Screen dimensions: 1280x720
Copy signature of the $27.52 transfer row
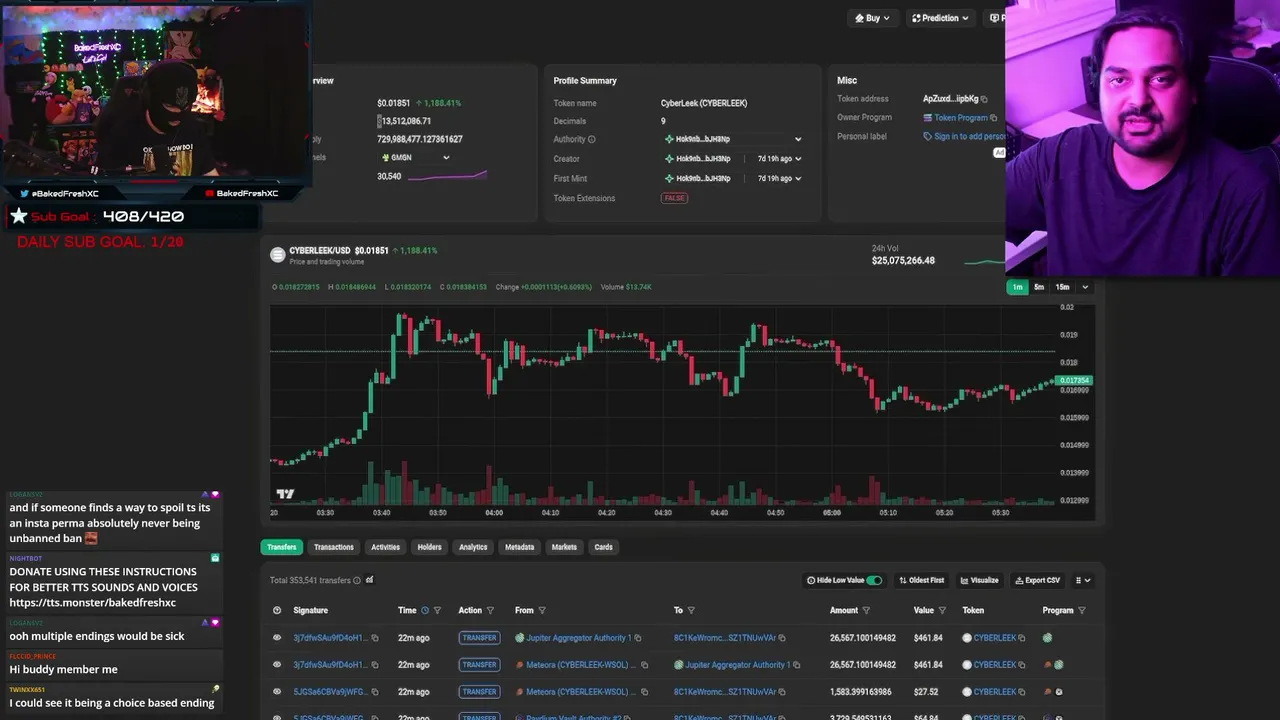[x=375, y=692]
